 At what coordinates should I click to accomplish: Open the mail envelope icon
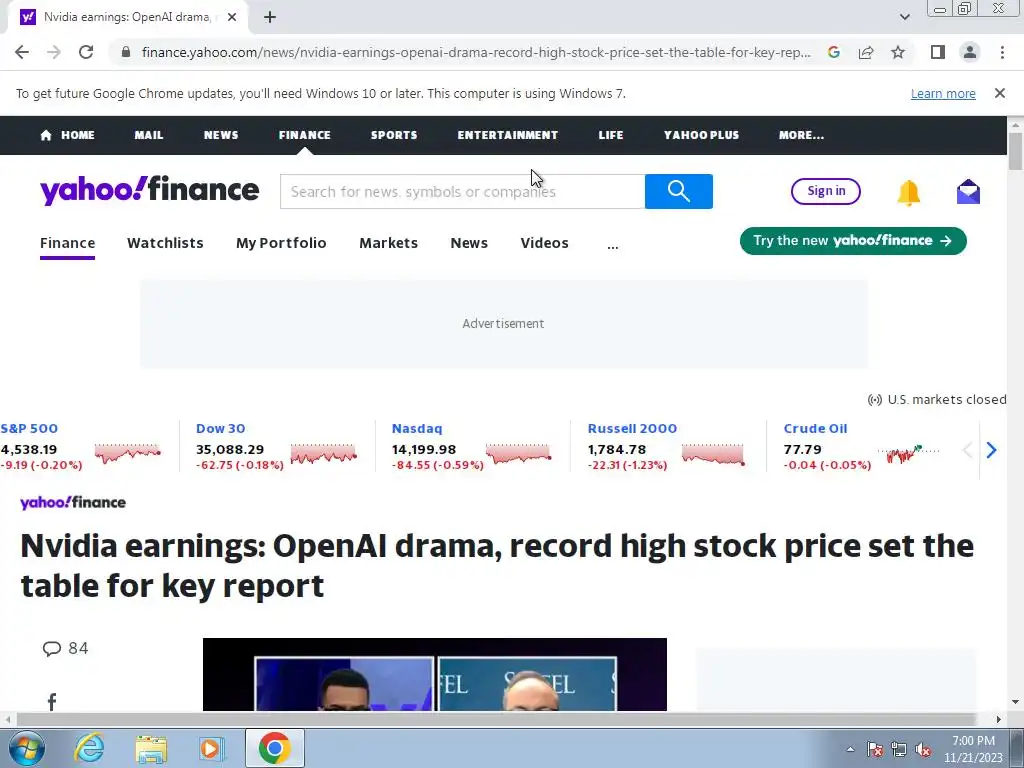[968, 192]
